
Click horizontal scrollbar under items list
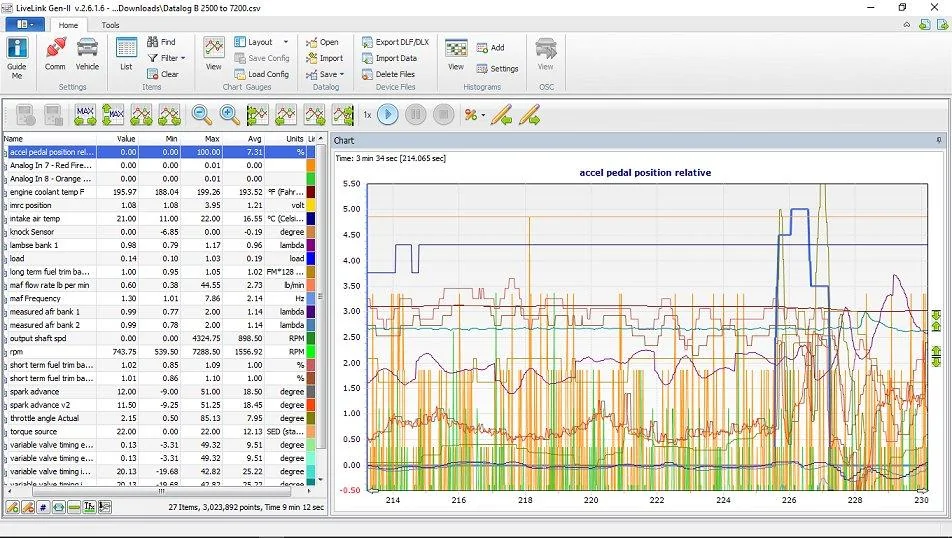click(162, 491)
